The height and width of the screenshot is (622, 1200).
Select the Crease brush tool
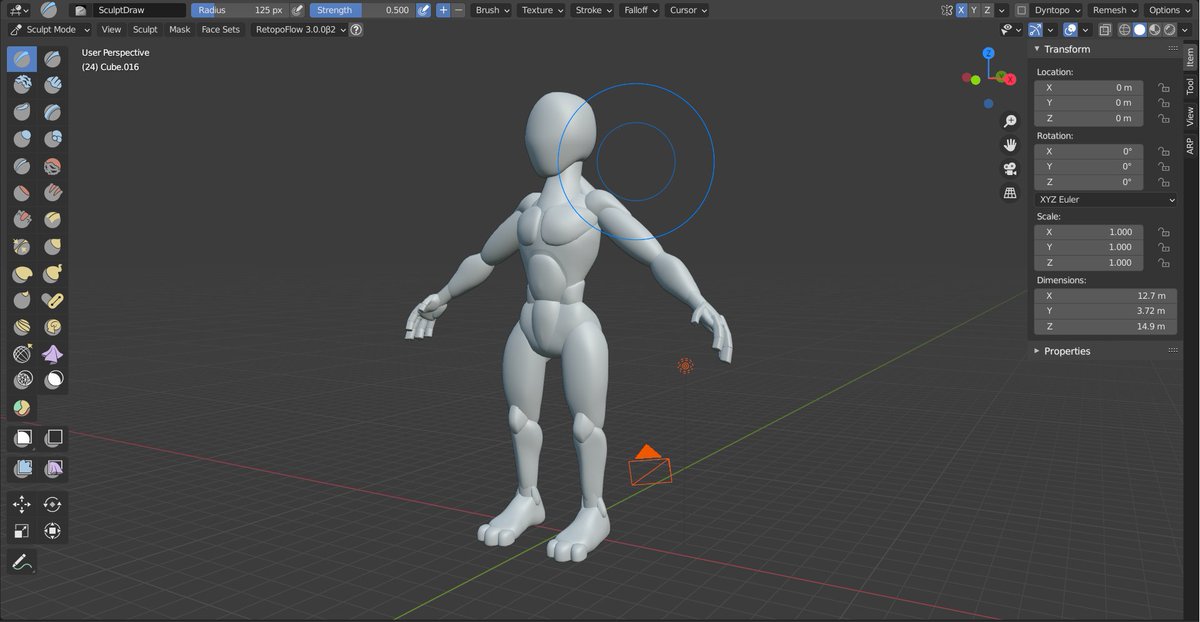point(22,166)
